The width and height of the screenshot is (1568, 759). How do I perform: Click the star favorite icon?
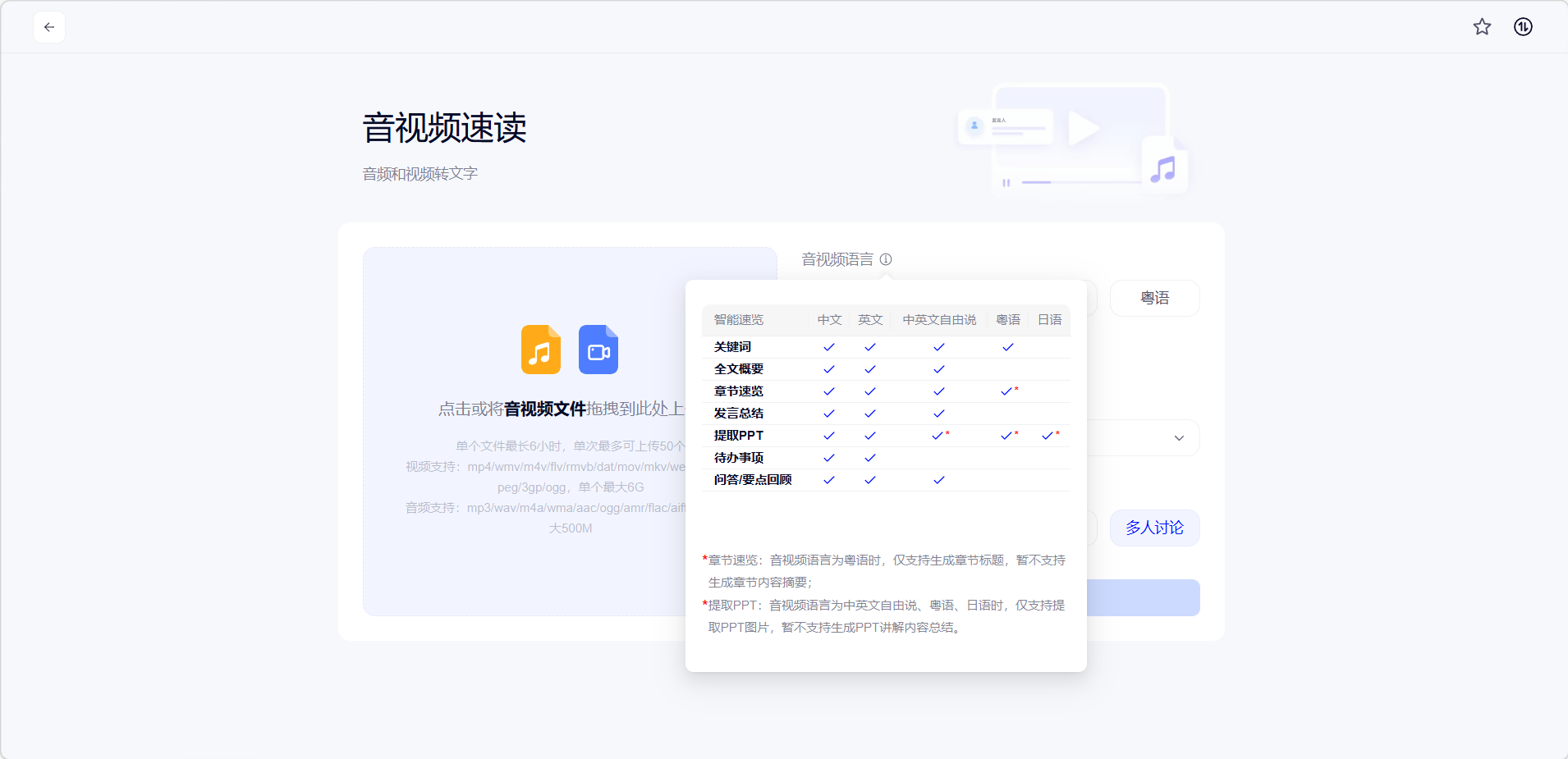coord(1482,27)
